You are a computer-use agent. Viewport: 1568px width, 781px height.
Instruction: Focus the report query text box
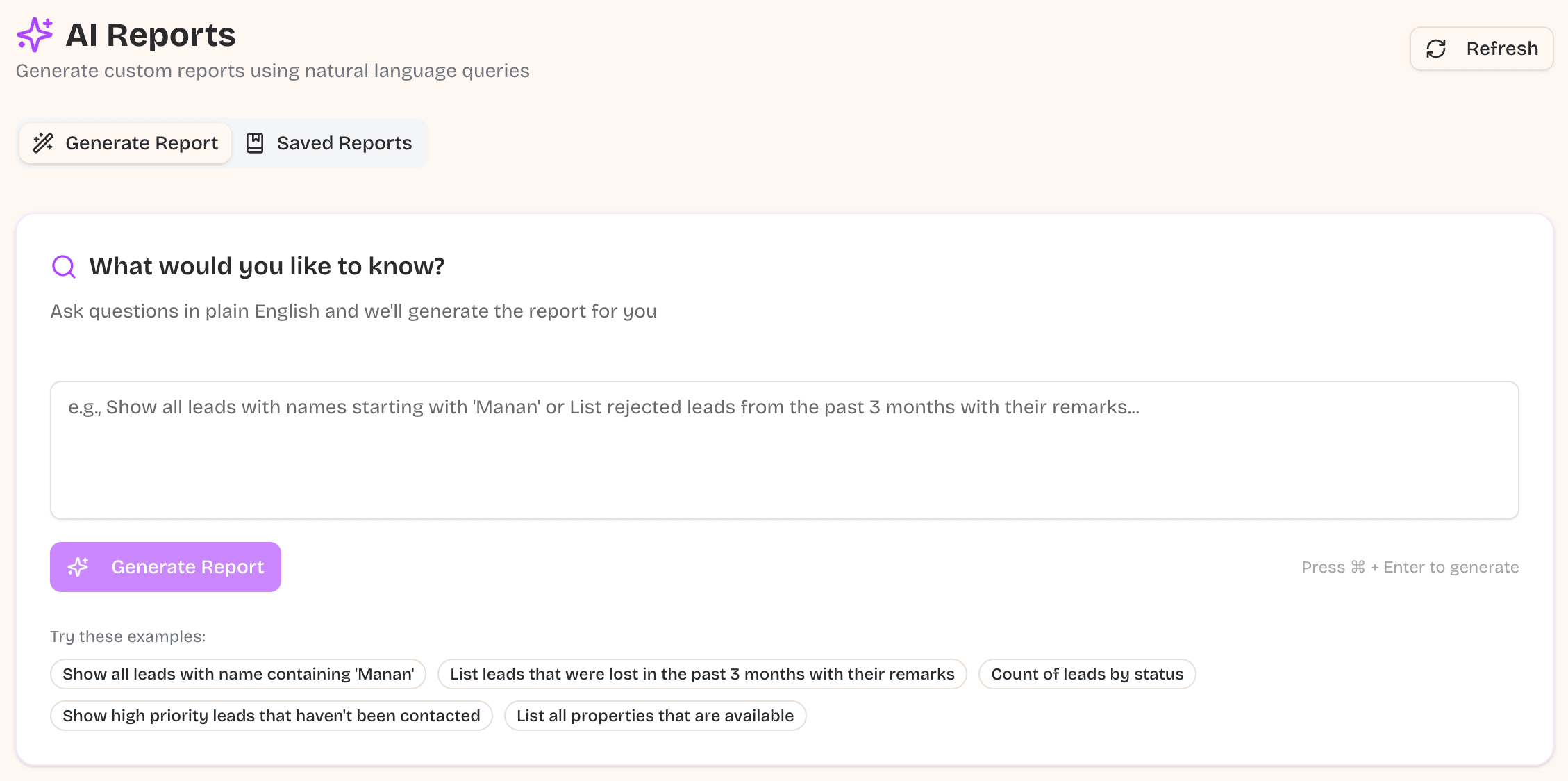click(x=783, y=450)
